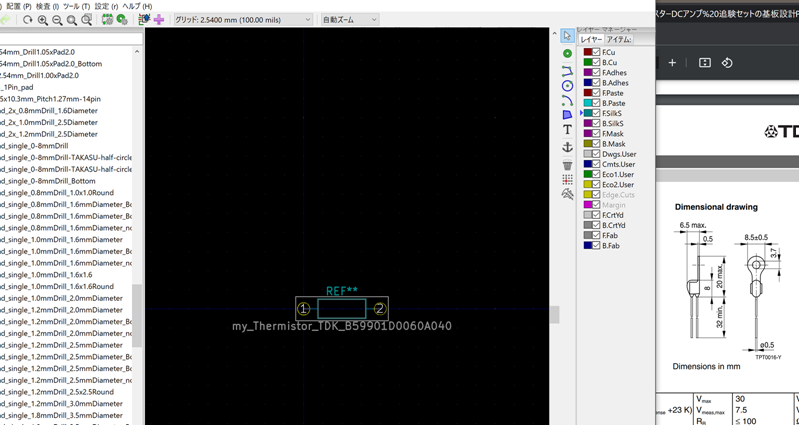Viewport: 799px width, 425px height.
Task: Click the Redraw view icon
Action: click(x=28, y=20)
